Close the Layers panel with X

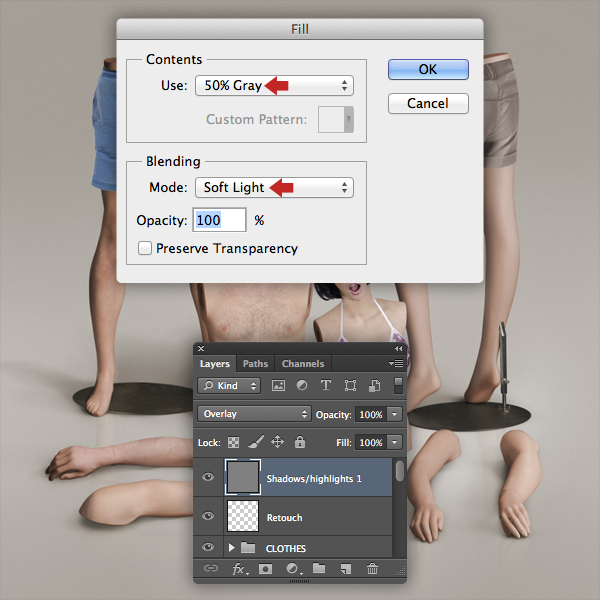click(x=201, y=348)
